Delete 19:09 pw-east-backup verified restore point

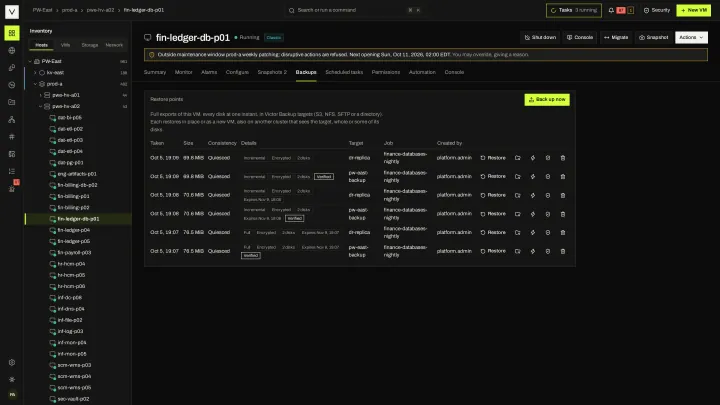(562, 177)
